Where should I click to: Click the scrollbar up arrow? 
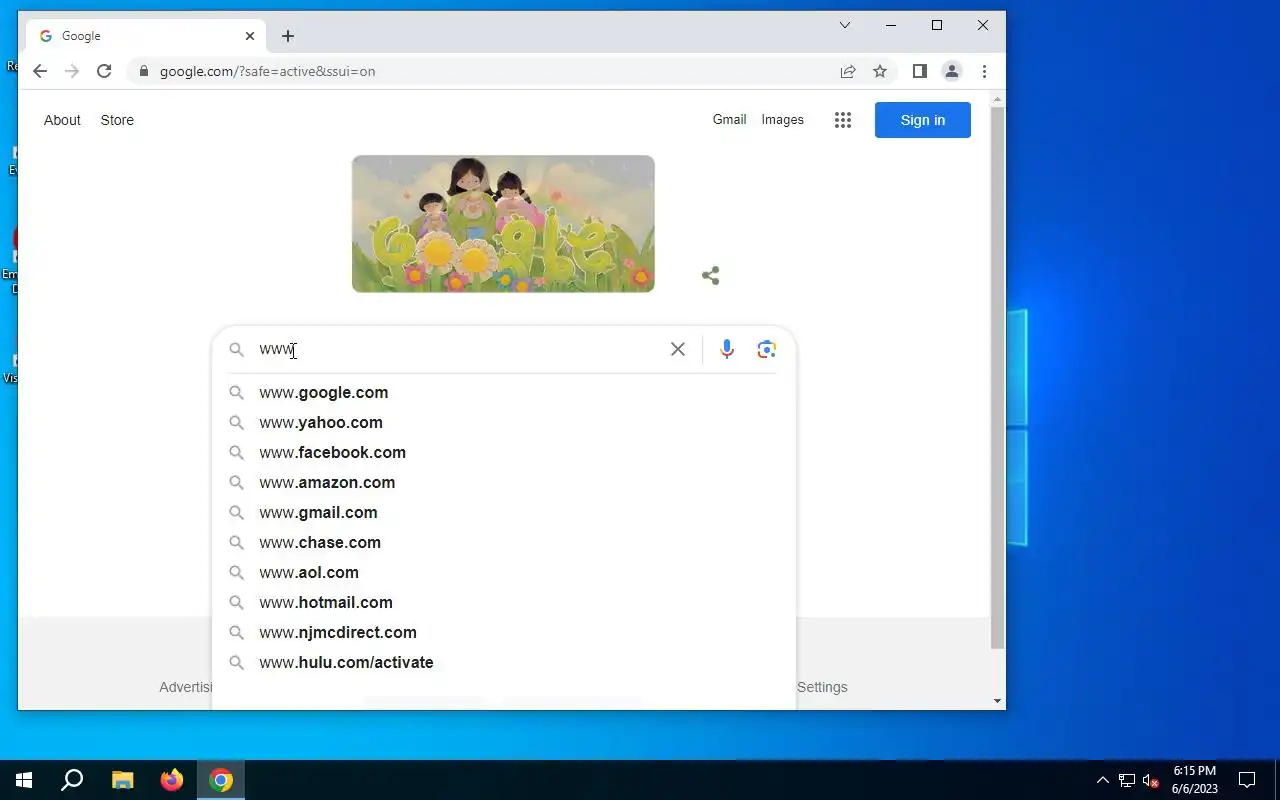click(997, 99)
